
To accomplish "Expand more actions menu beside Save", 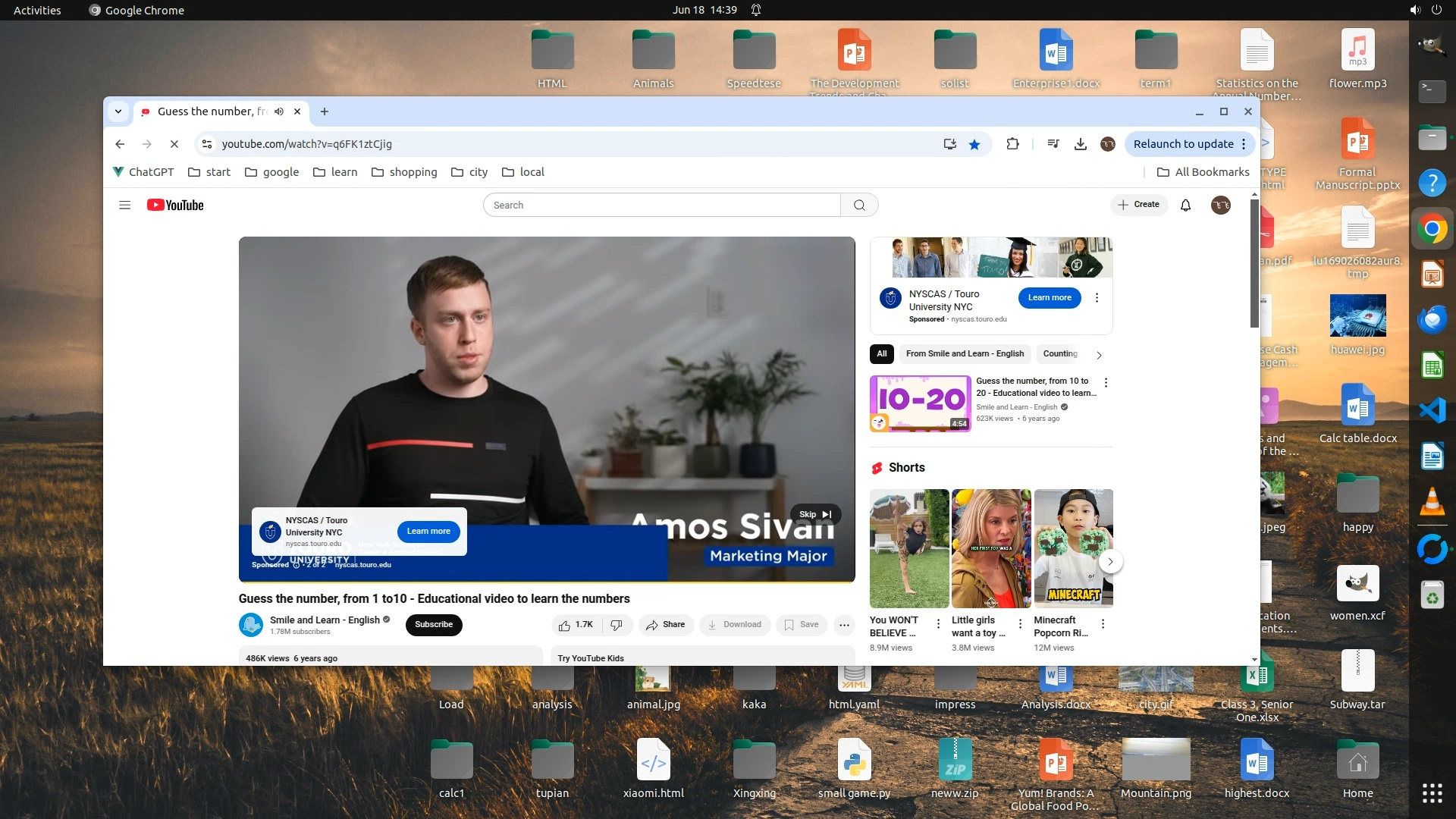I will [844, 625].
